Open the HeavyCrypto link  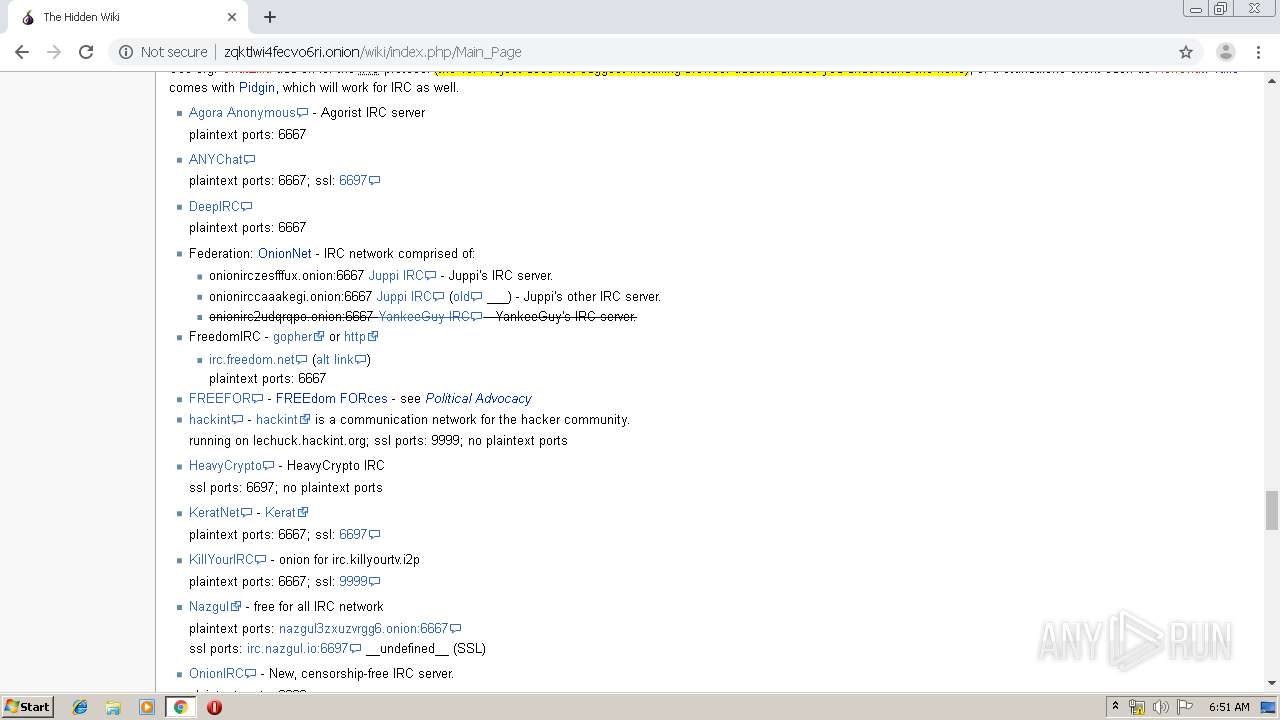pyautogui.click(x=231, y=466)
